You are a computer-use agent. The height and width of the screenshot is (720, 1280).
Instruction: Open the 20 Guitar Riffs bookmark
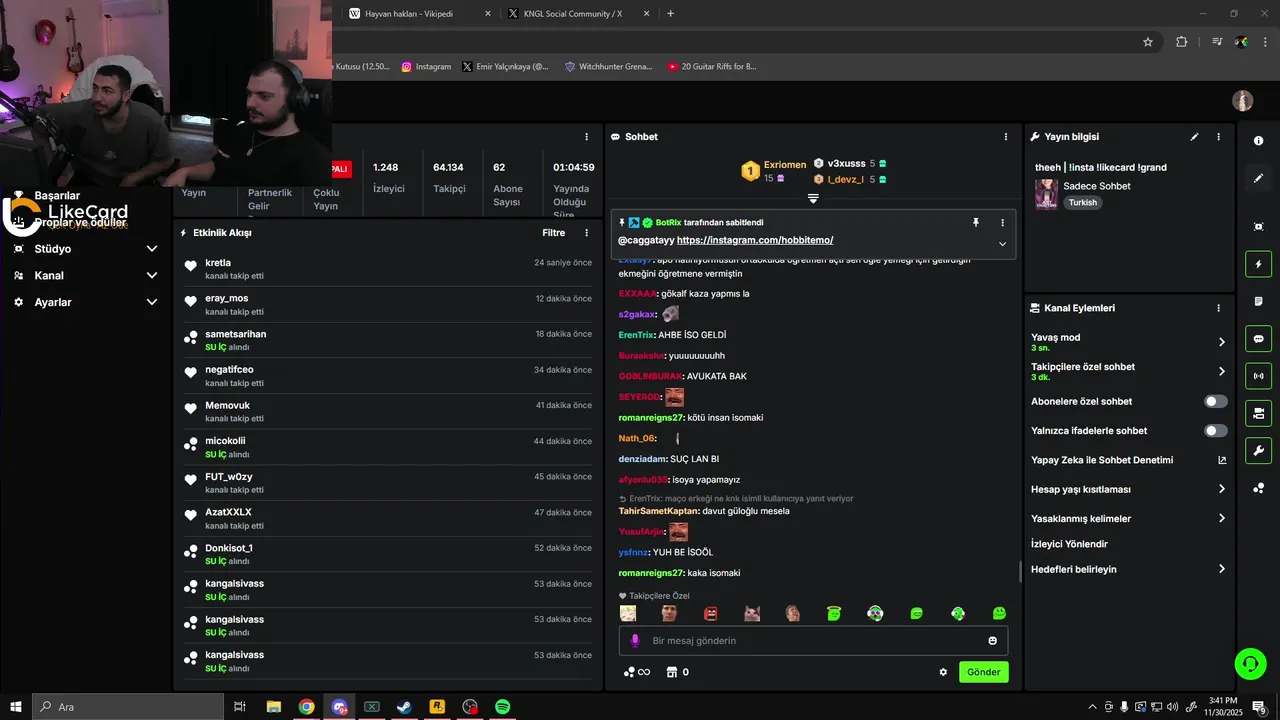pyautogui.click(x=712, y=67)
